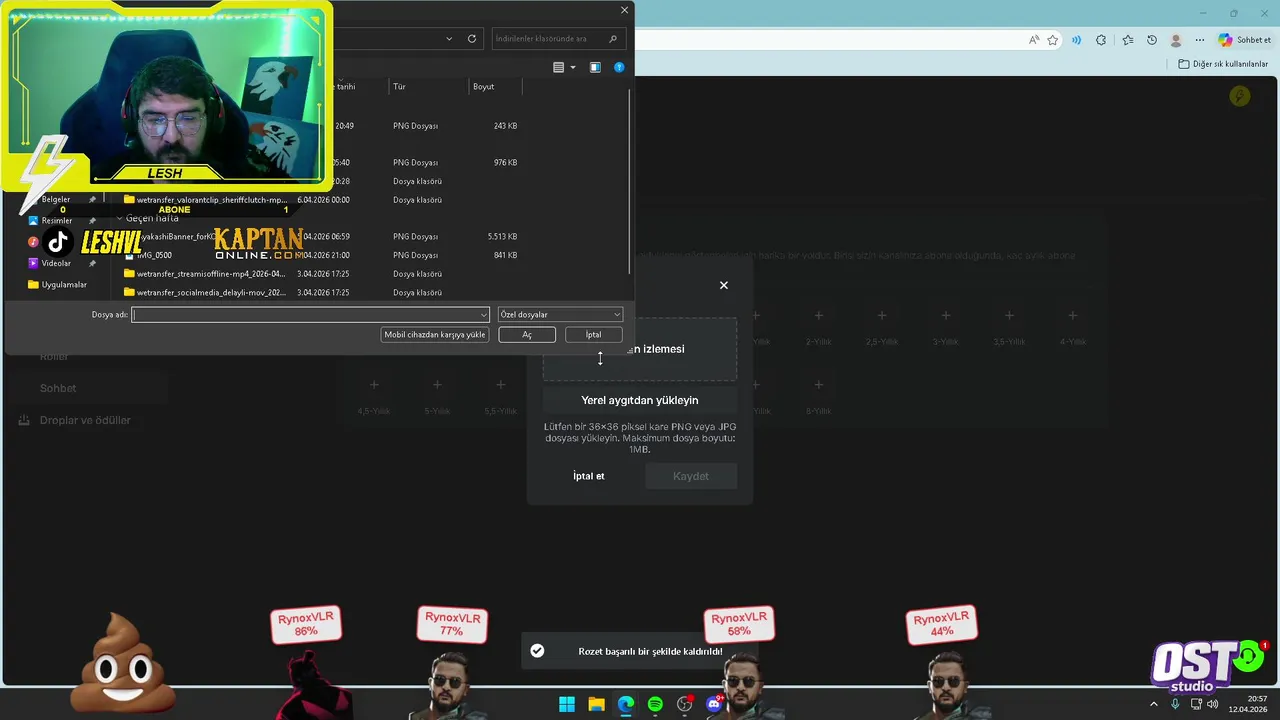This screenshot has height=720, width=1280.
Task: Open File Explorer from taskbar
Action: click(x=596, y=704)
